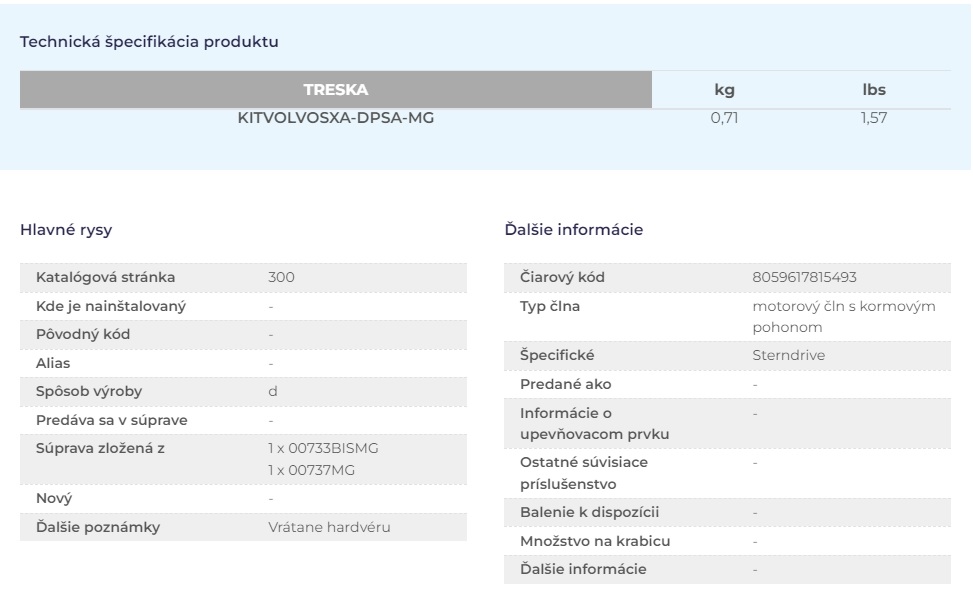The image size is (973, 596).
Task: Click the Čiarový kód row label
Action: (x=562, y=278)
